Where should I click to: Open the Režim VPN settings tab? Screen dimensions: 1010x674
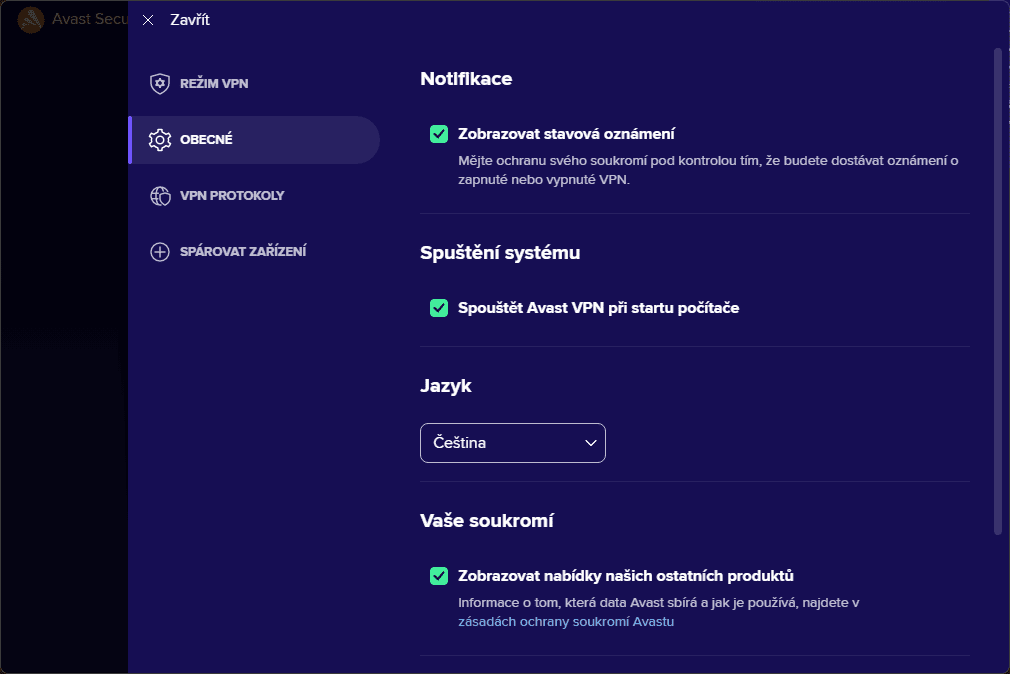214,84
